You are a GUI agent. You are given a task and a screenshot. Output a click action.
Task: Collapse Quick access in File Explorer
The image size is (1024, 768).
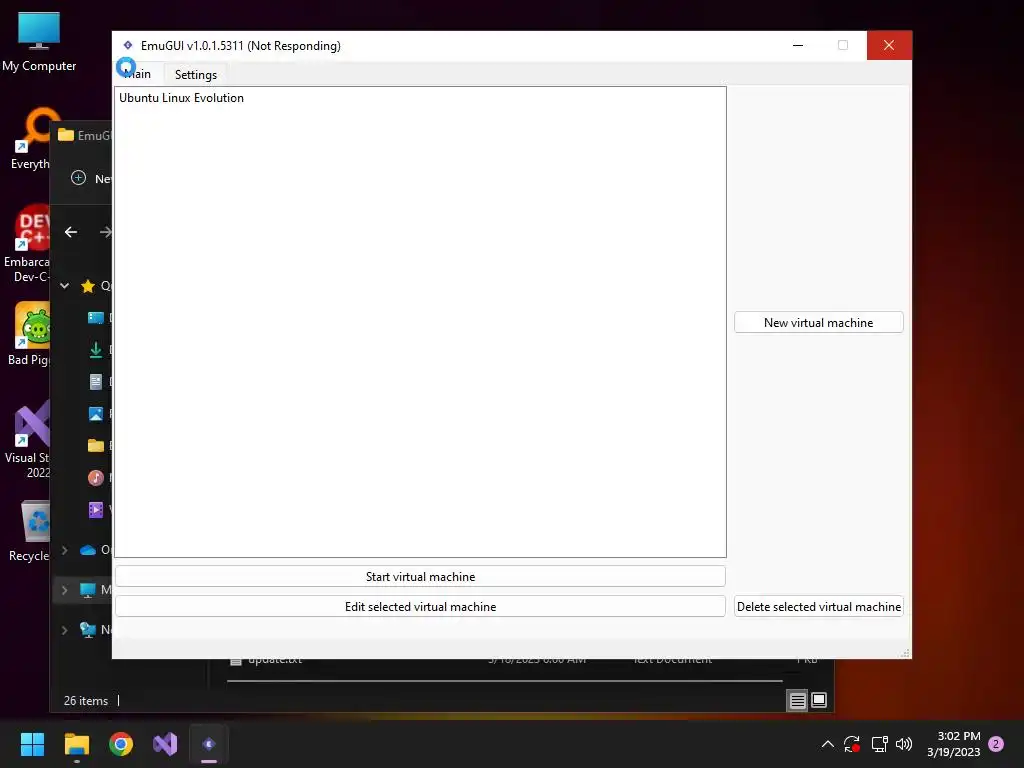point(65,285)
